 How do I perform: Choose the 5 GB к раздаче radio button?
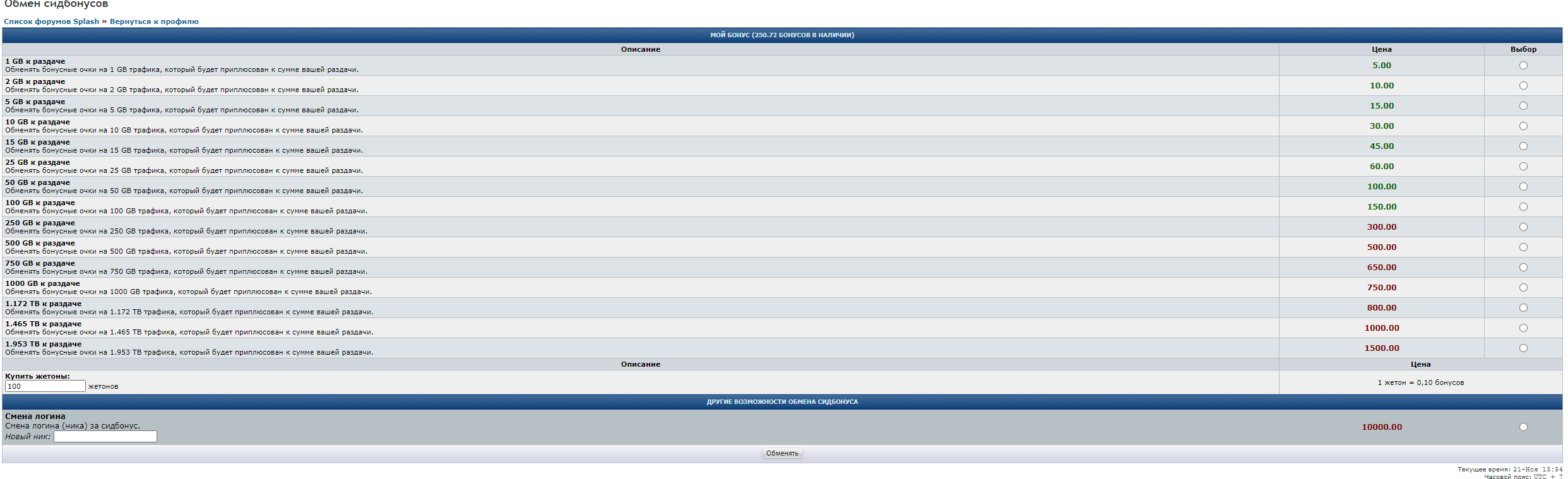[x=1523, y=106]
